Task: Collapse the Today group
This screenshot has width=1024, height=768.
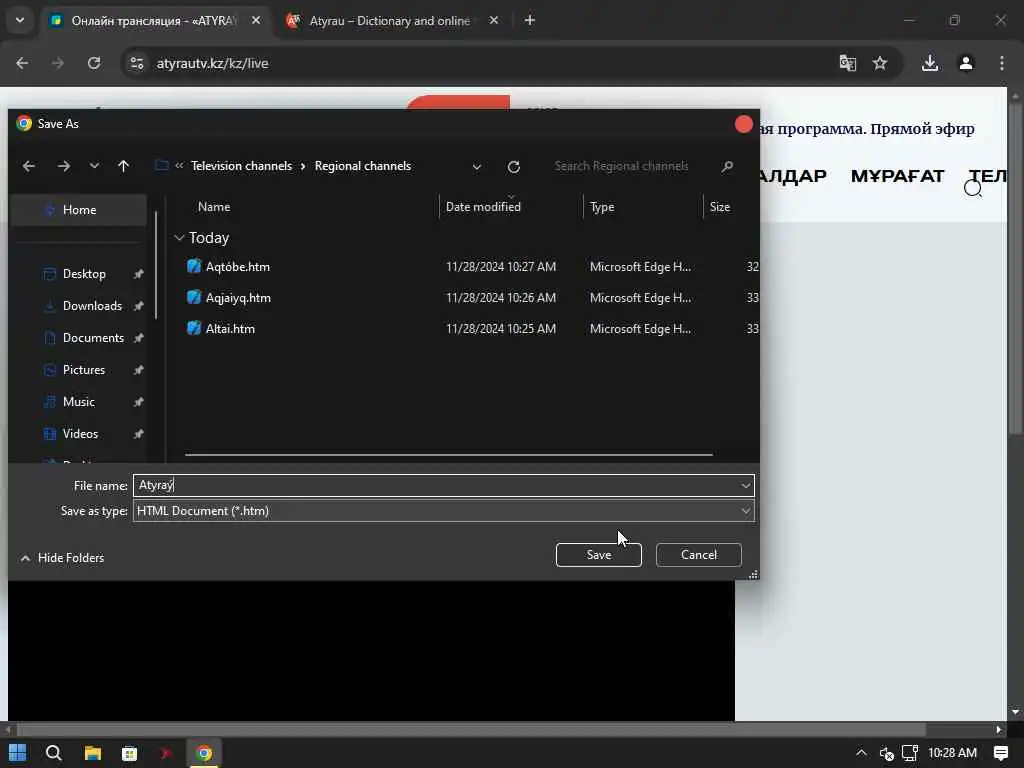Action: click(180, 238)
